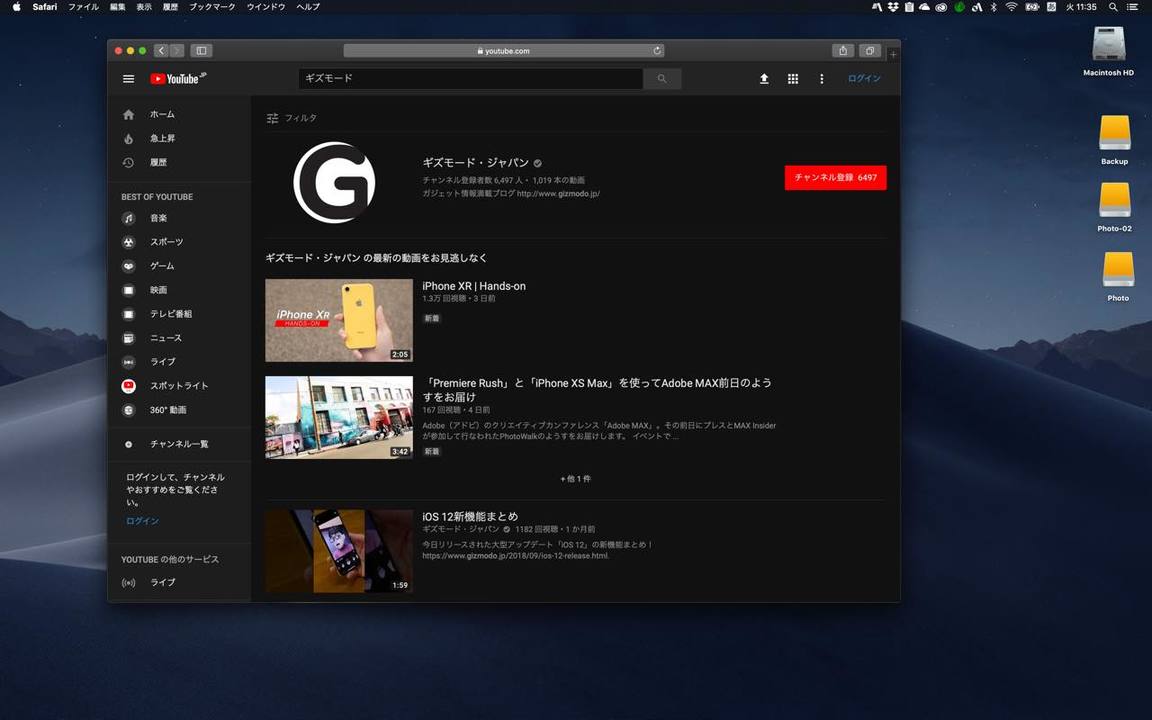This screenshot has width=1152, height=720.
Task: Open the upload video icon
Action: (x=764, y=79)
